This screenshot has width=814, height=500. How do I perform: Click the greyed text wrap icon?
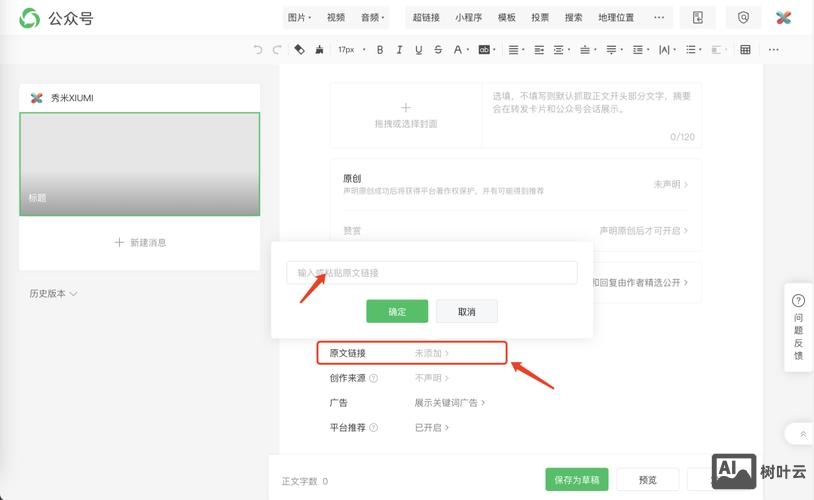point(719,50)
